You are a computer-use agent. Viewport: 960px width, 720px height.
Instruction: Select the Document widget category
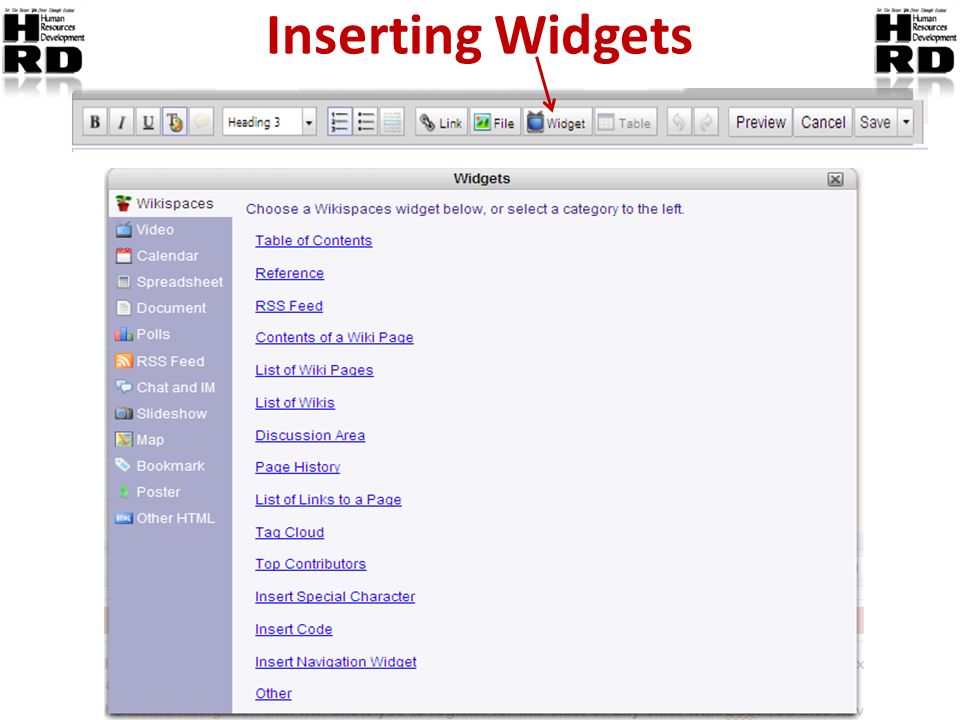click(170, 308)
